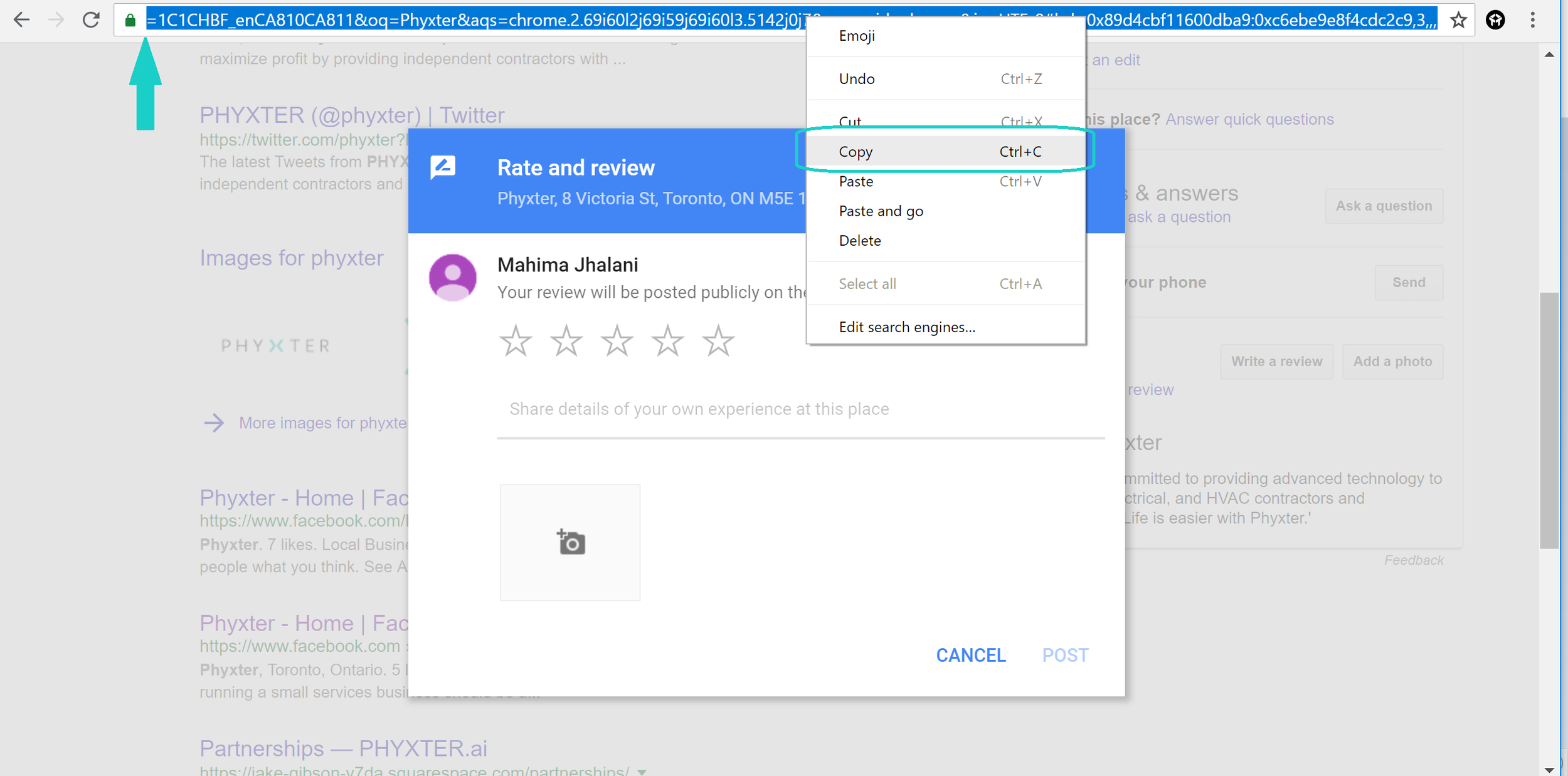Click the Rate and review pencil icon
Image resolution: width=1568 pixels, height=776 pixels.
tap(443, 167)
